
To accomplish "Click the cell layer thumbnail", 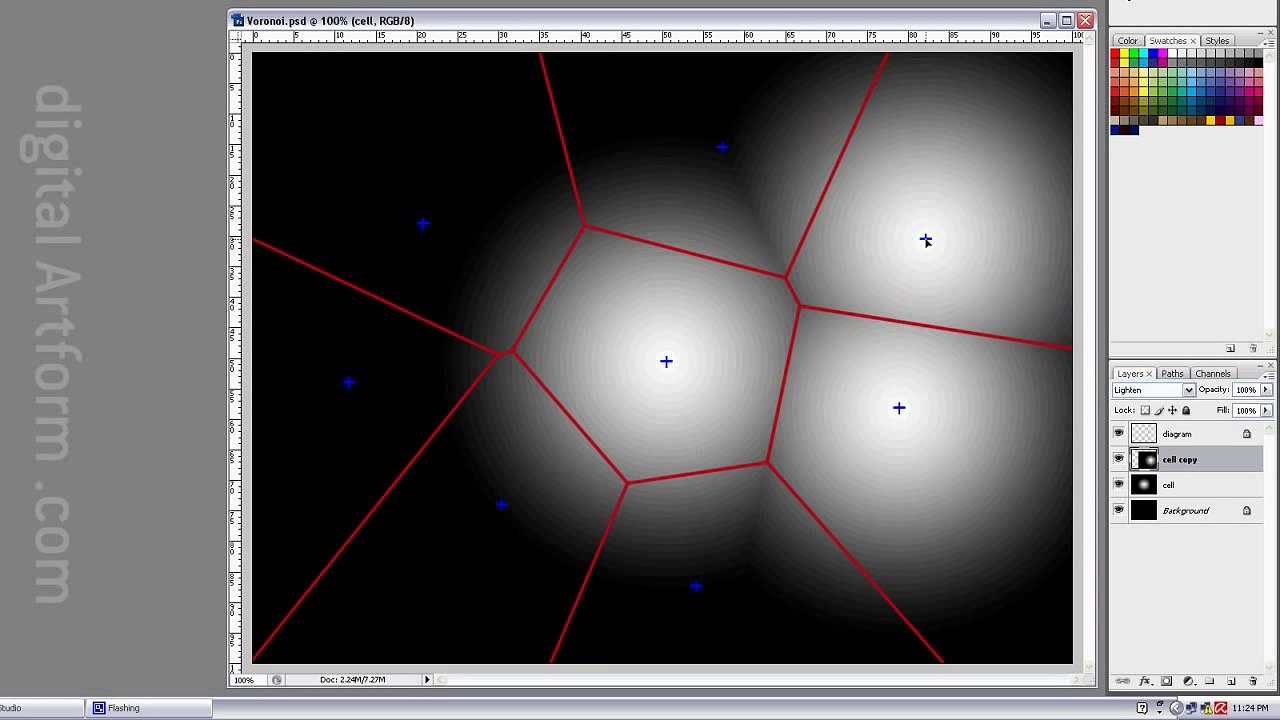I will (x=1144, y=485).
